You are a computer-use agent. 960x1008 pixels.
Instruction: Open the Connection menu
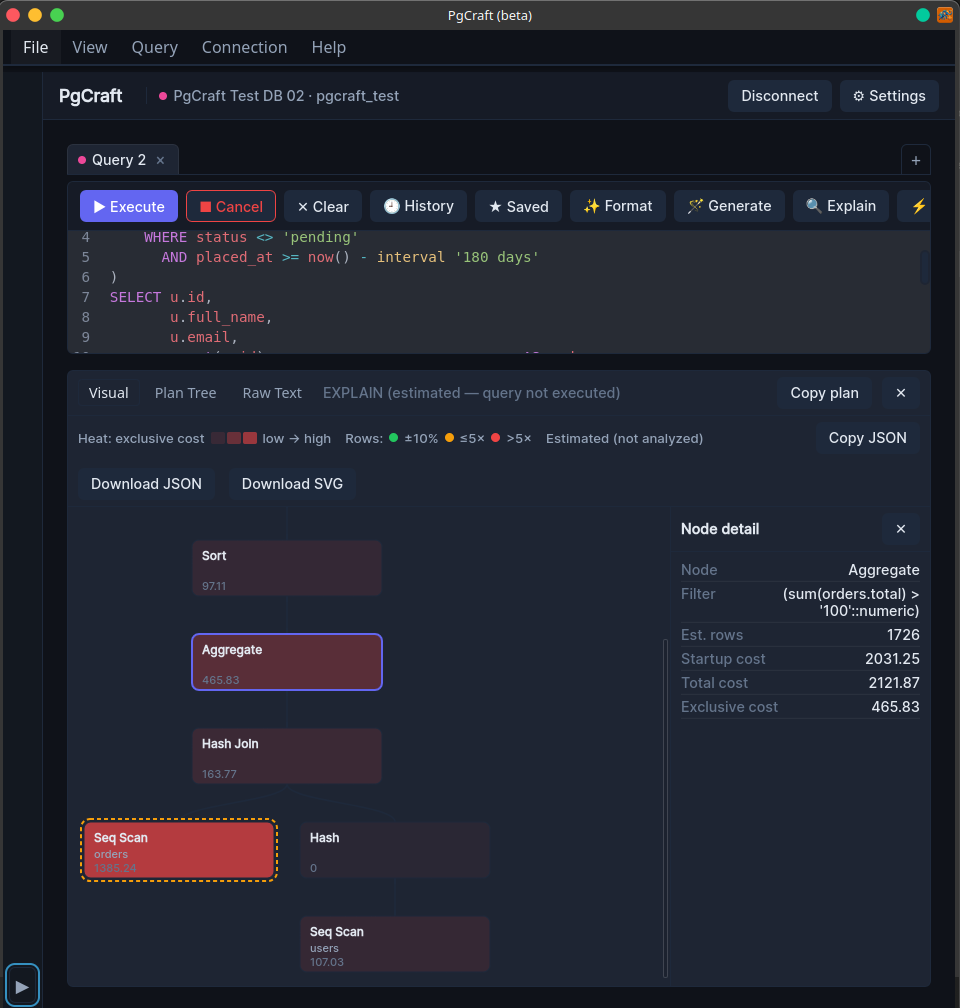(x=244, y=48)
